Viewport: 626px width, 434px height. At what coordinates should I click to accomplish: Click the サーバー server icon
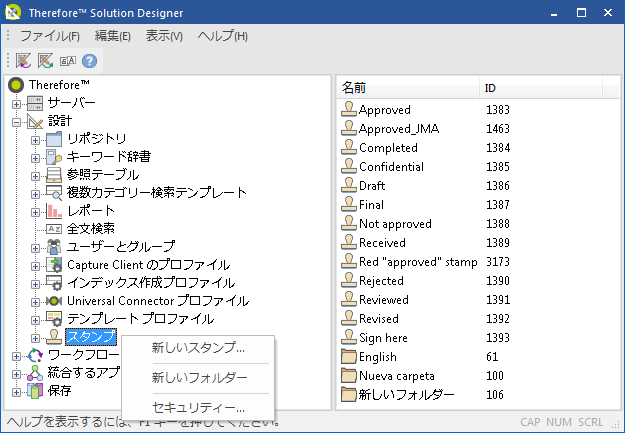pyautogui.click(x=35, y=103)
